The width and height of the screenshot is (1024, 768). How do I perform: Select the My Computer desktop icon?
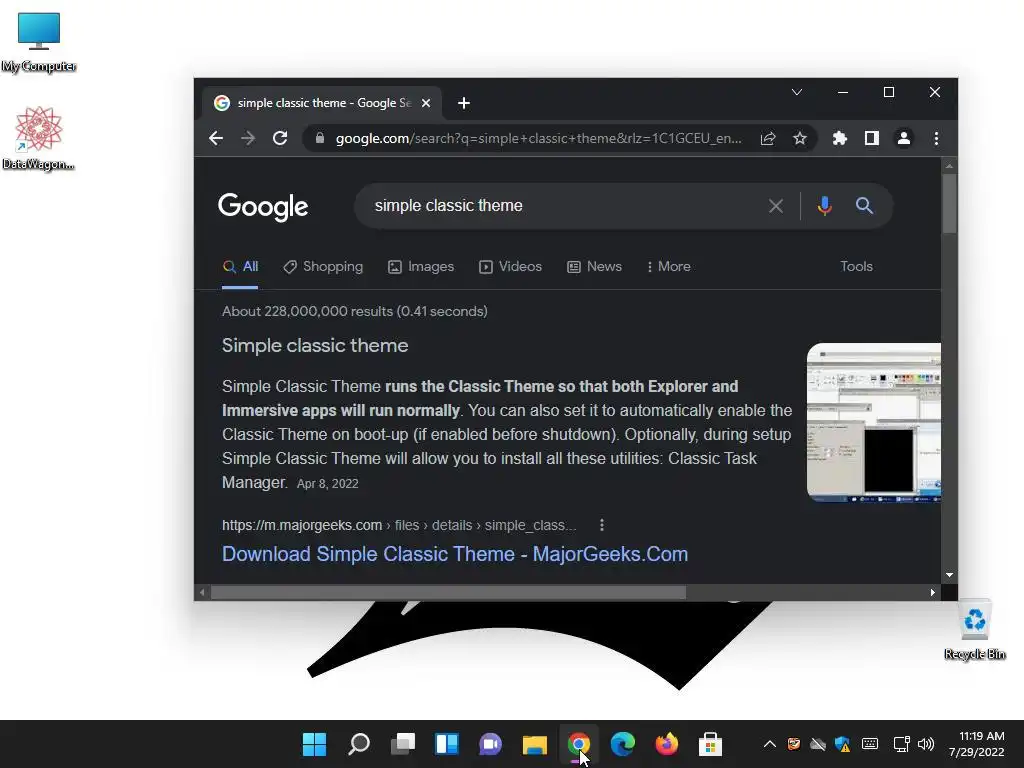(39, 42)
